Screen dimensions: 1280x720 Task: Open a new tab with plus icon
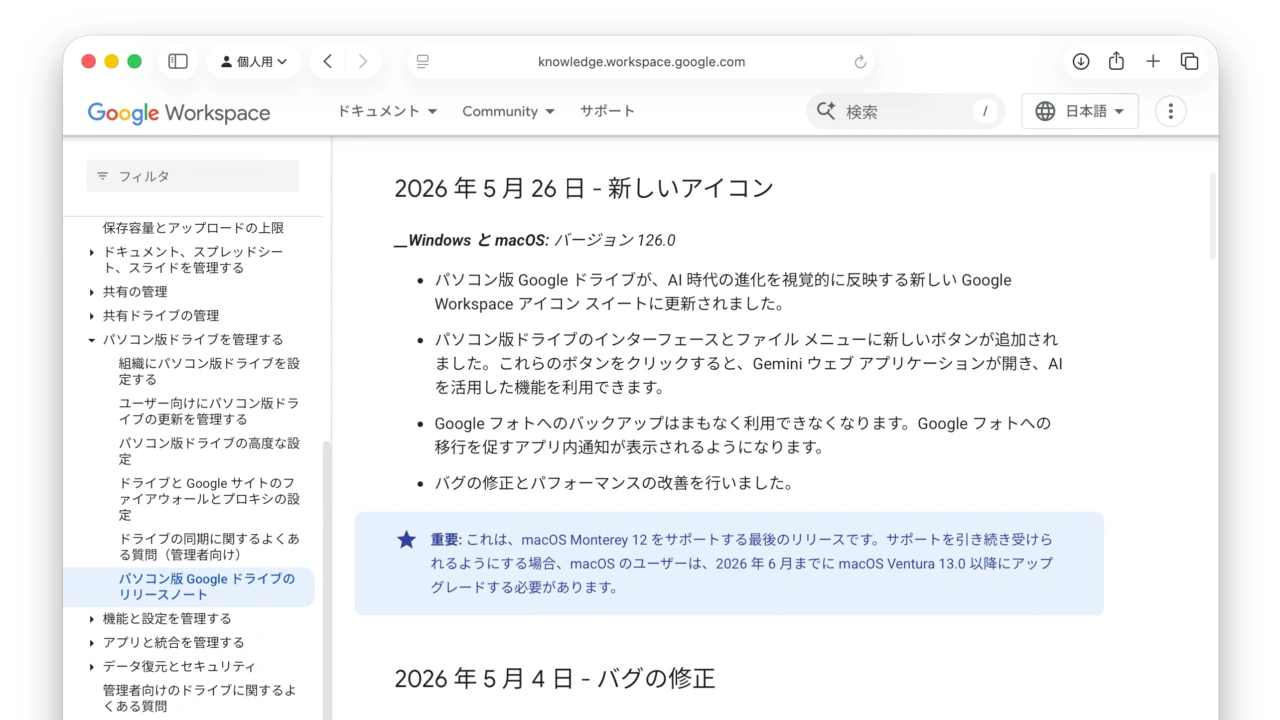[x=1153, y=61]
